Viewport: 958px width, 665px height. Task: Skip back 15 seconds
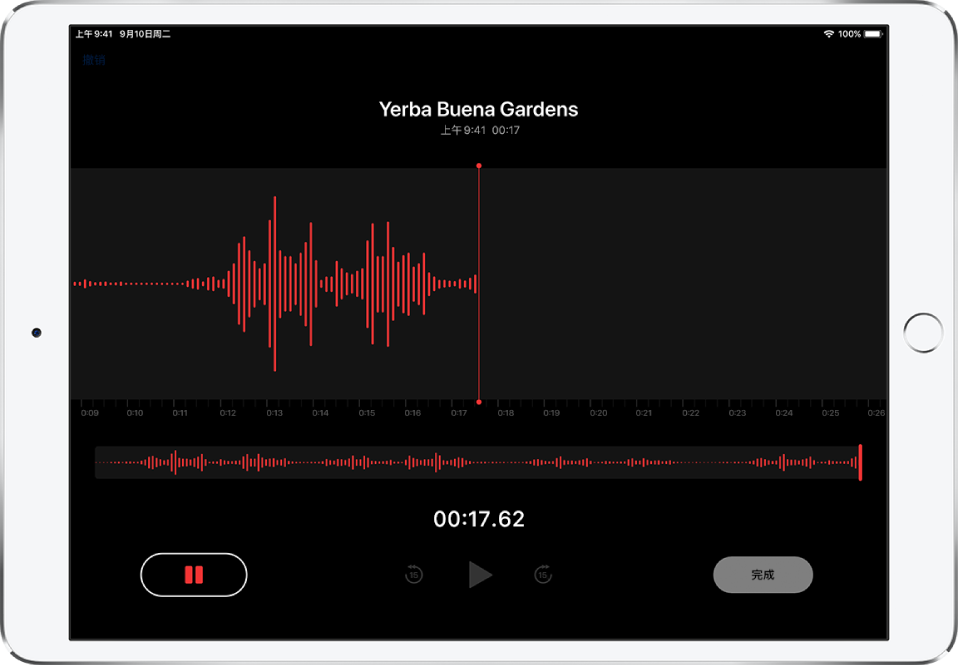[x=414, y=574]
